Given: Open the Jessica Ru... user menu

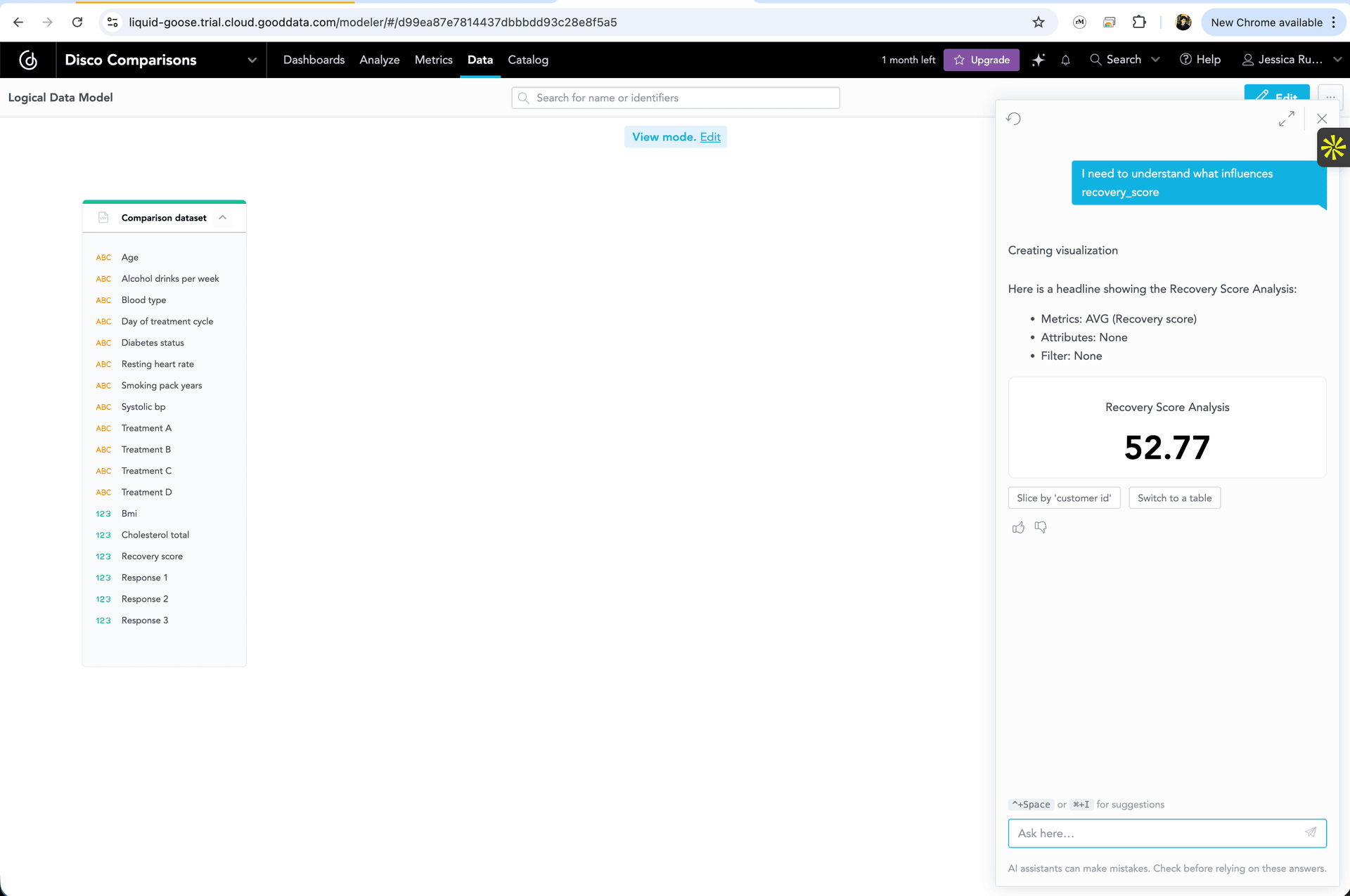Looking at the screenshot, I should tap(1292, 60).
